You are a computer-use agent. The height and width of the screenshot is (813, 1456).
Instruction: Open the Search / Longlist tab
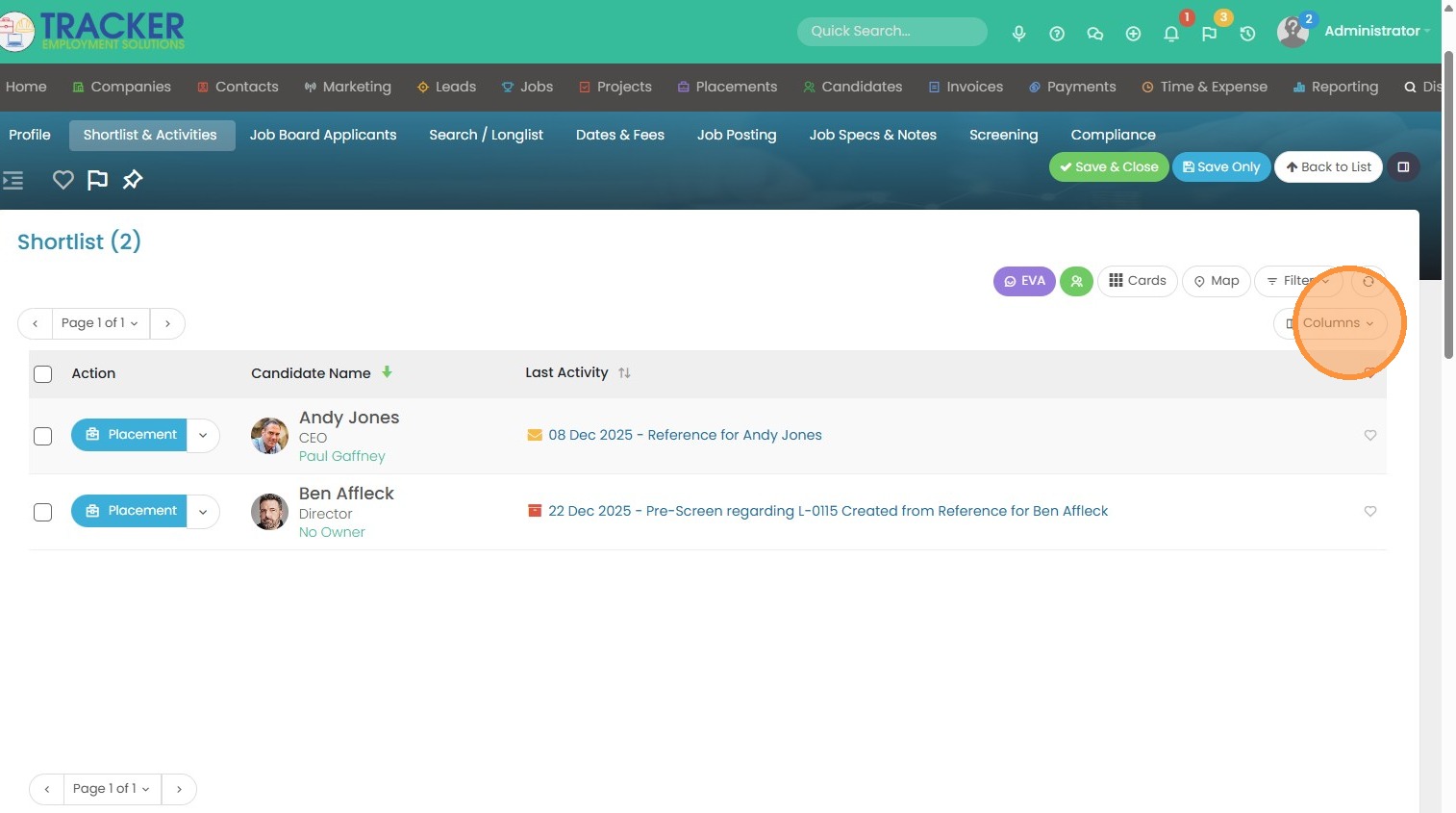pyautogui.click(x=486, y=135)
